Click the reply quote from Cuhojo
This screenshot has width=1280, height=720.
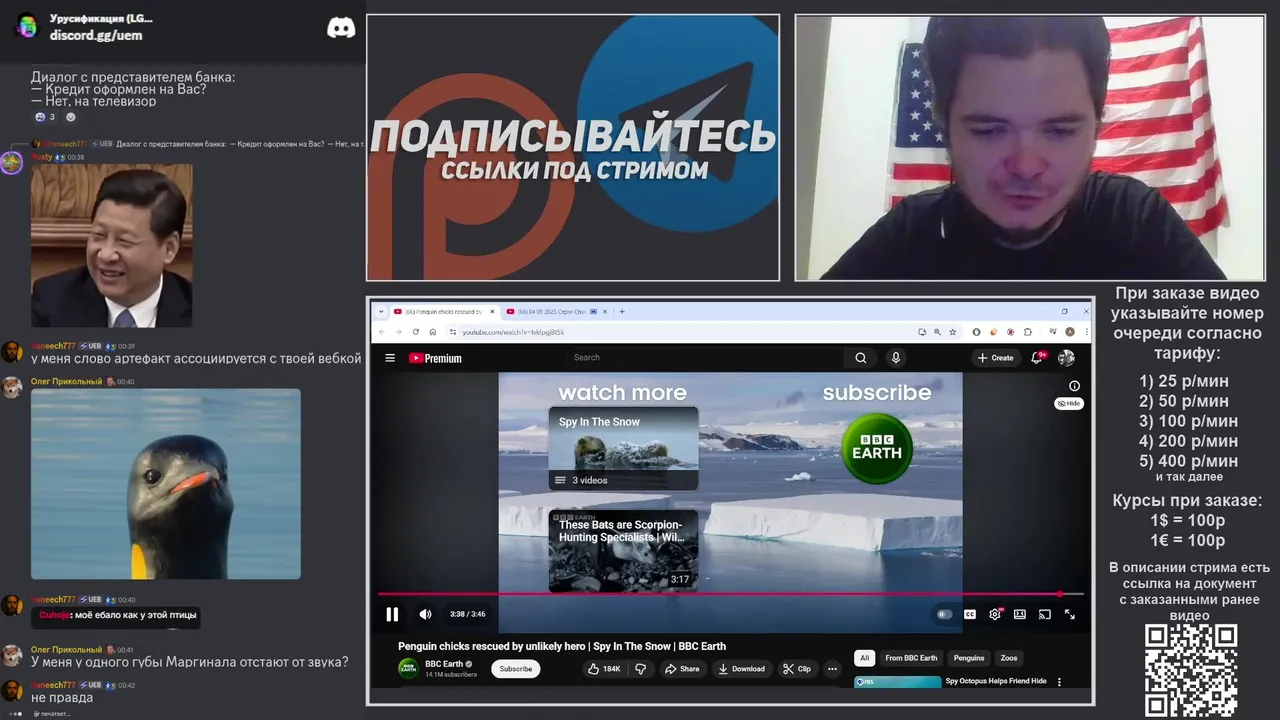(118, 616)
